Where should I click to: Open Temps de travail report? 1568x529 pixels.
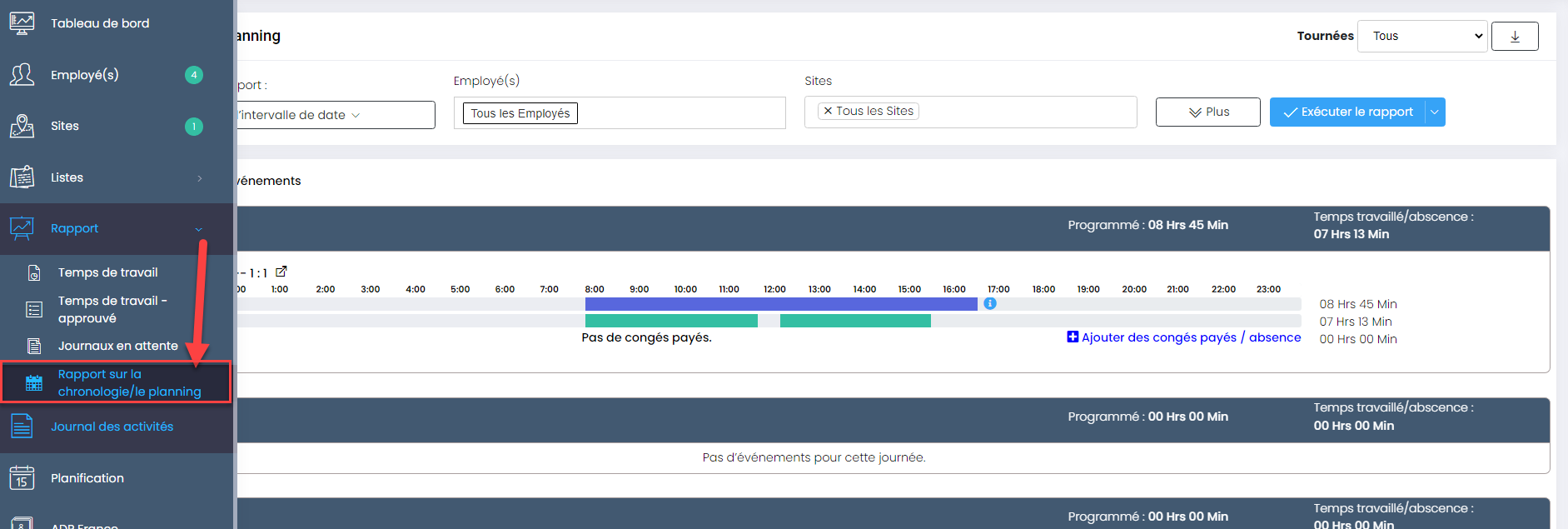[x=107, y=272]
